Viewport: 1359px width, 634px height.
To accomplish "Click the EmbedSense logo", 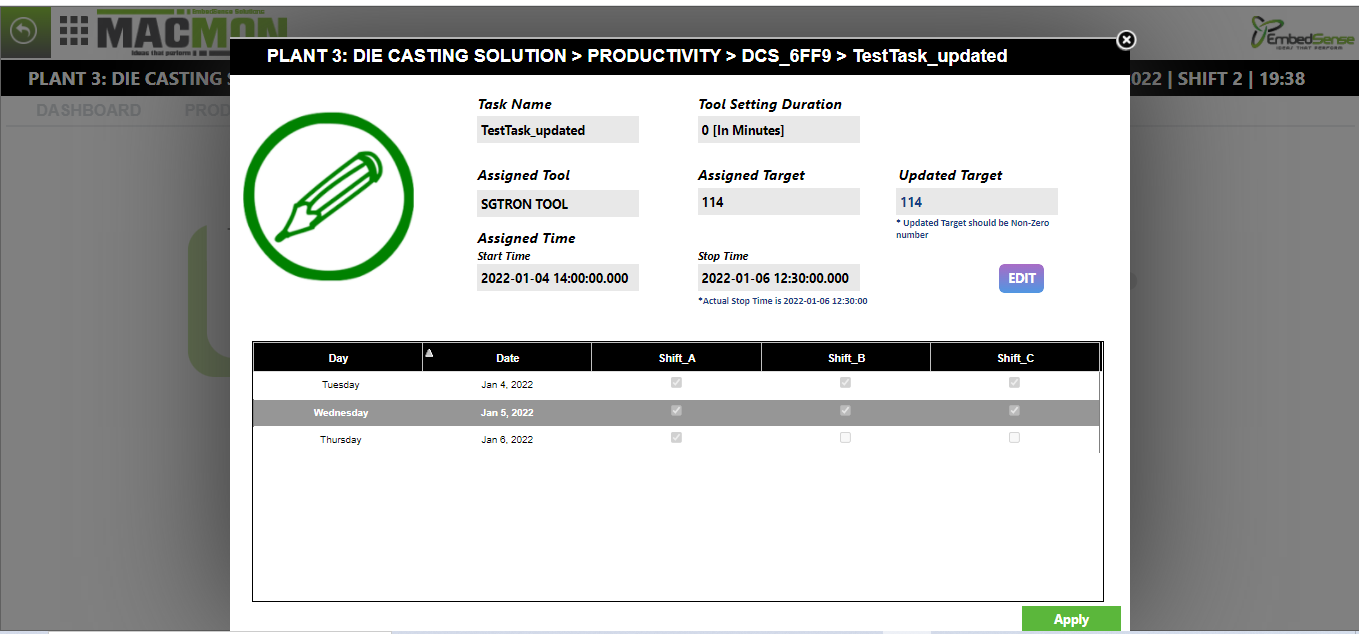I will pos(1302,33).
